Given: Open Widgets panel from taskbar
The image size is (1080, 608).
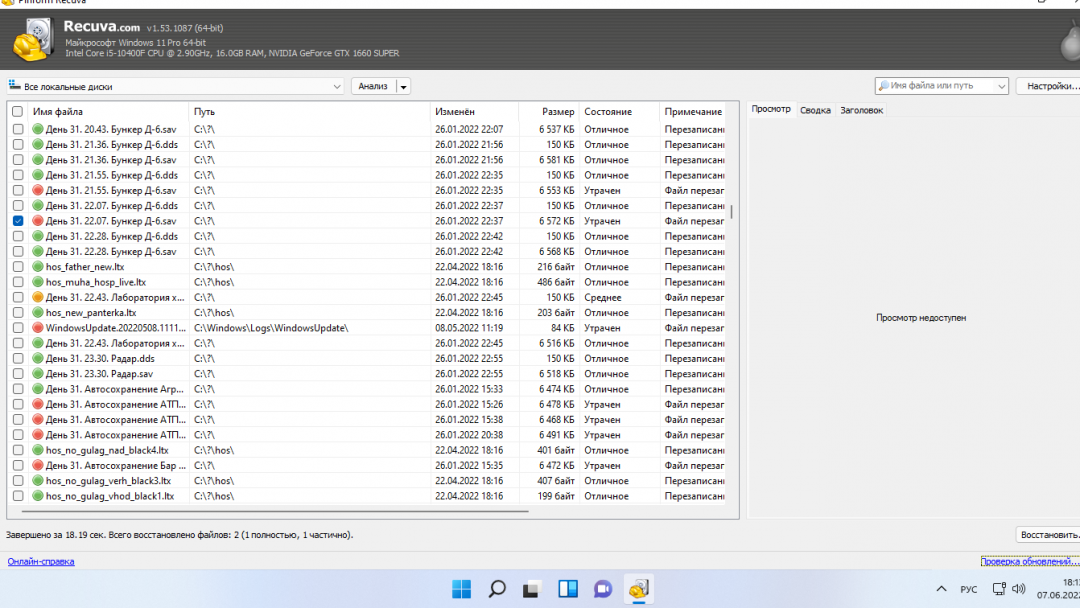Looking at the screenshot, I should pyautogui.click(x=568, y=589).
